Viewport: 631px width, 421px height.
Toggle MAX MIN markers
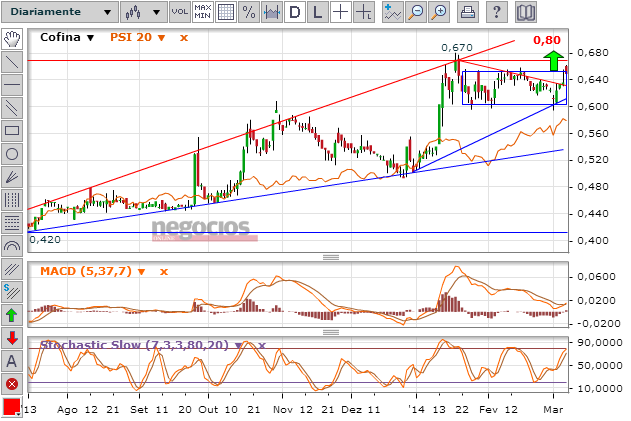click(203, 12)
